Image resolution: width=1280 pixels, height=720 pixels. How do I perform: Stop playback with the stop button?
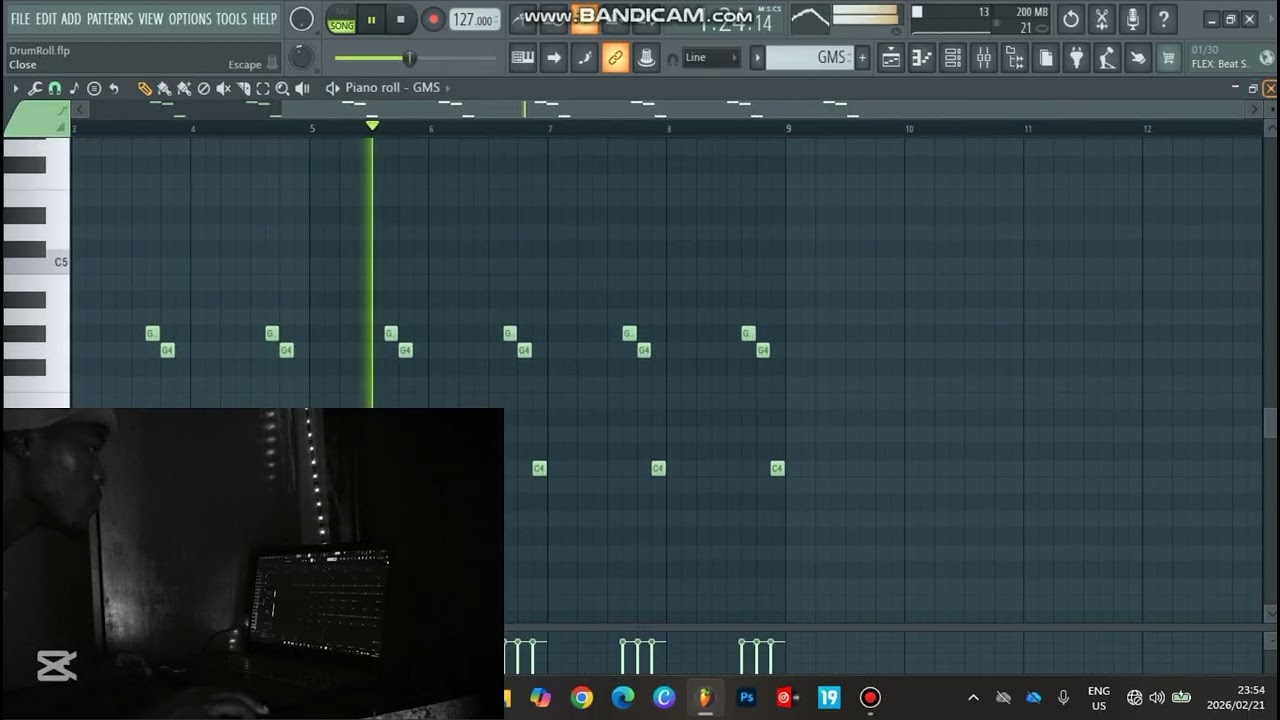pos(401,19)
